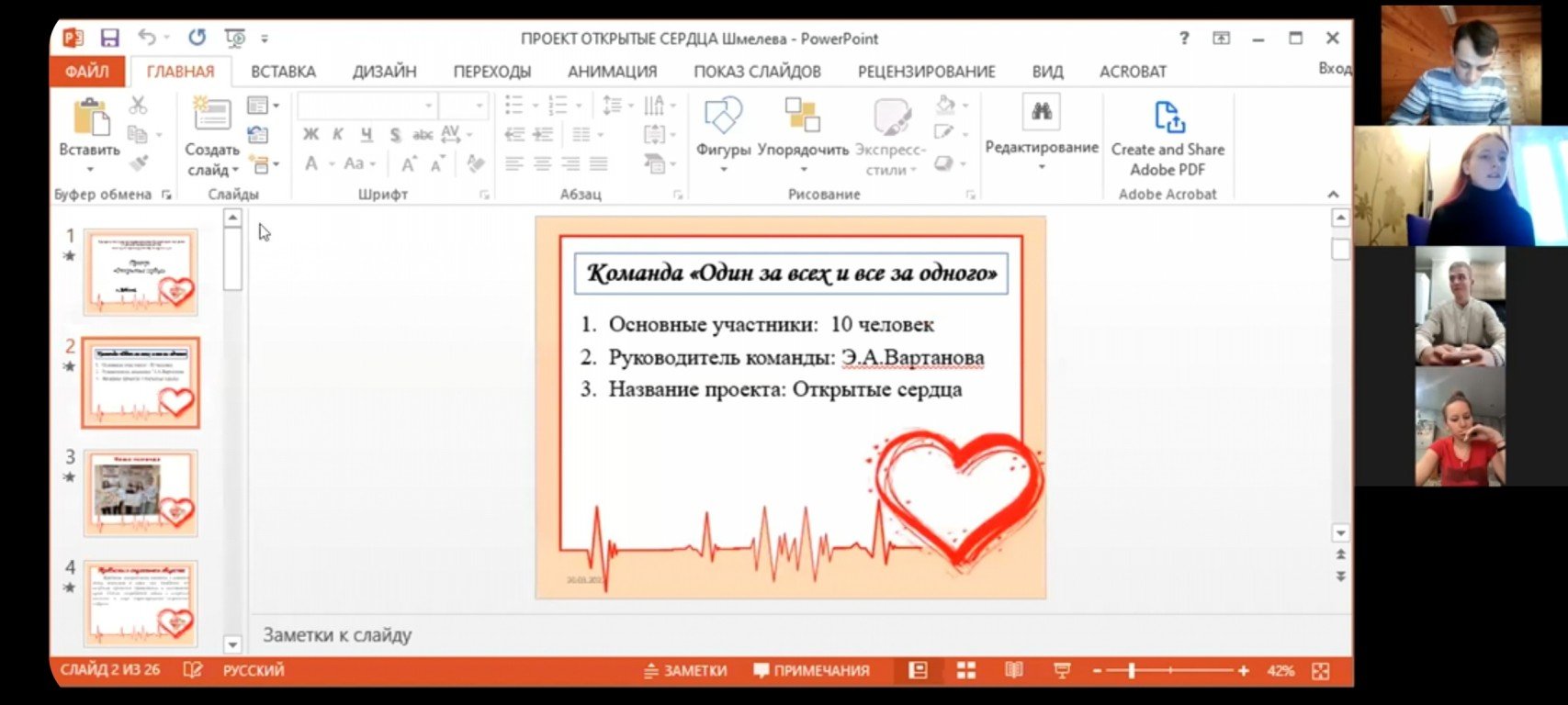Open the Фигуры shapes gallery

pyautogui.click(x=723, y=132)
